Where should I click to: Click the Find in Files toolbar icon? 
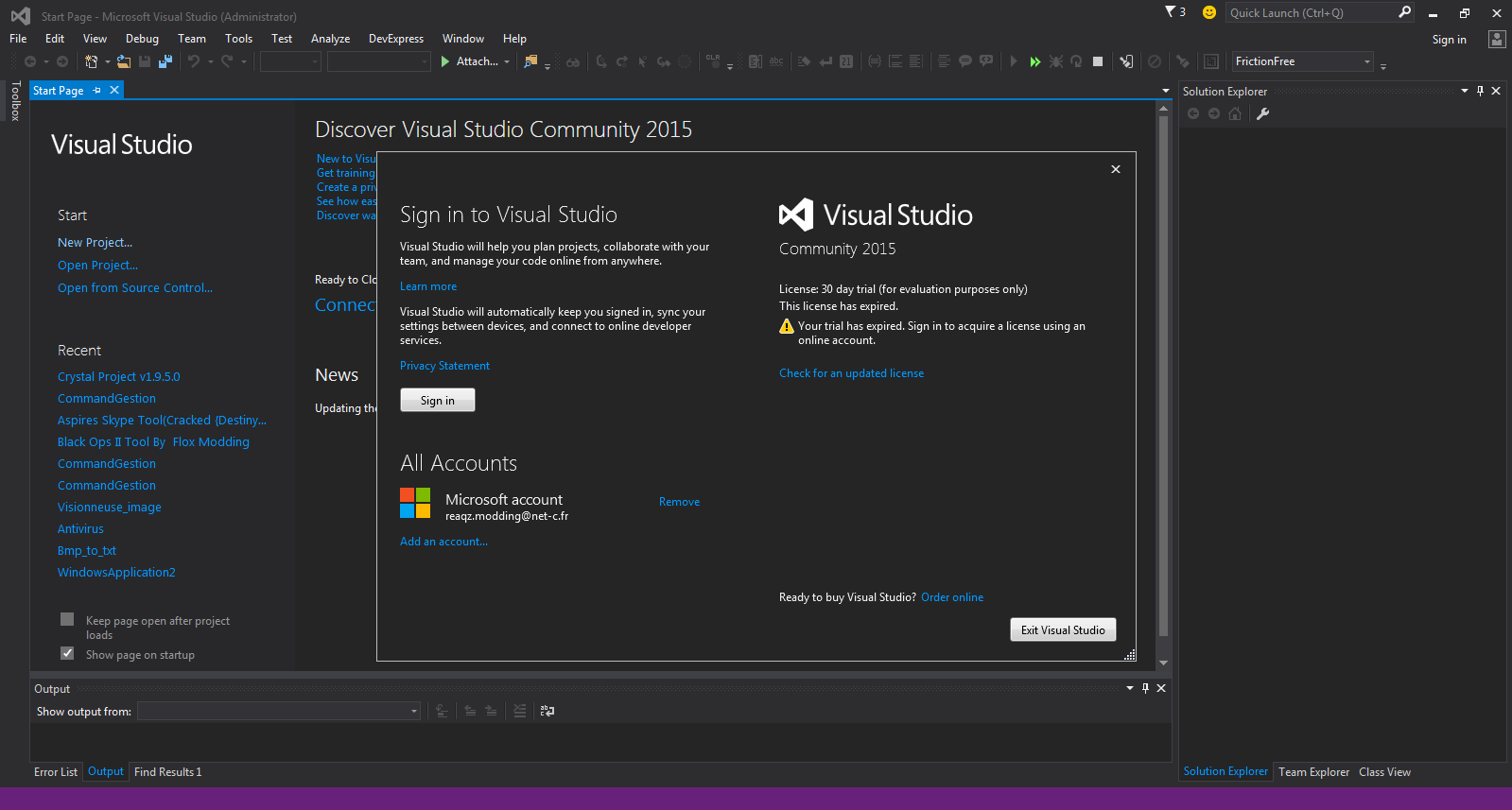[530, 61]
